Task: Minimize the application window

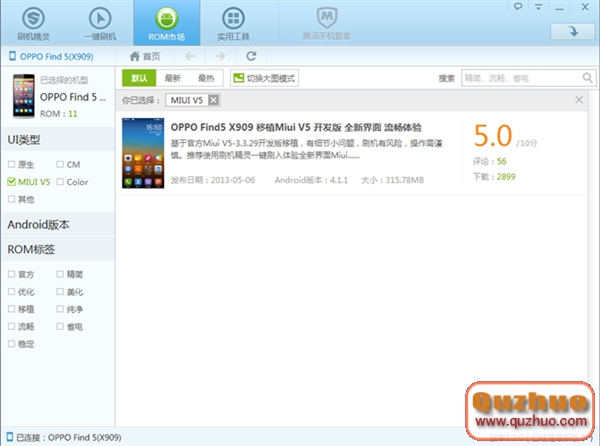Action: pos(559,7)
